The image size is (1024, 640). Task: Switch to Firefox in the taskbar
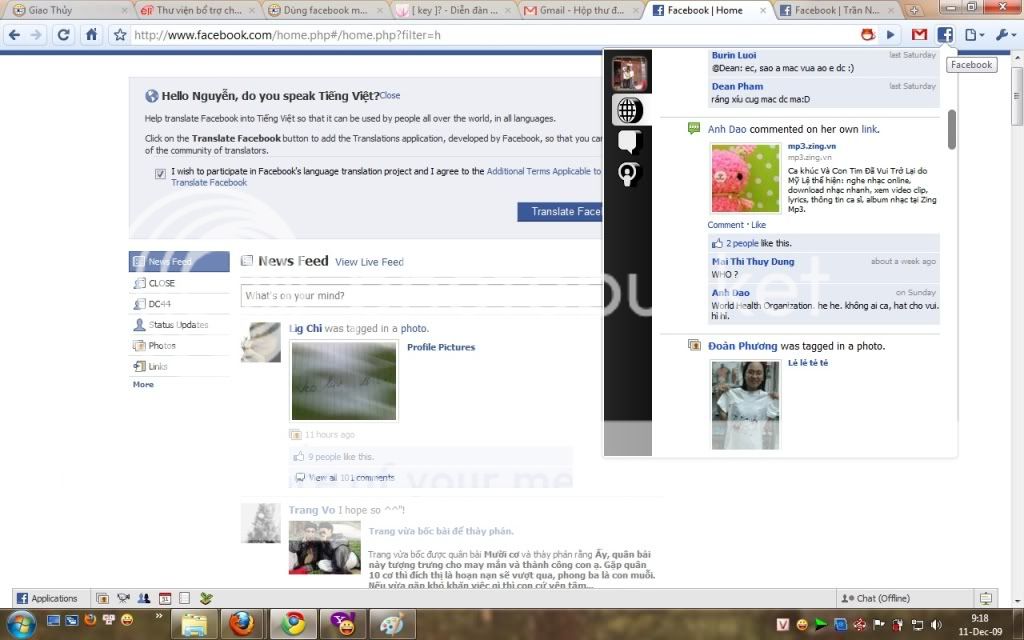(242, 624)
